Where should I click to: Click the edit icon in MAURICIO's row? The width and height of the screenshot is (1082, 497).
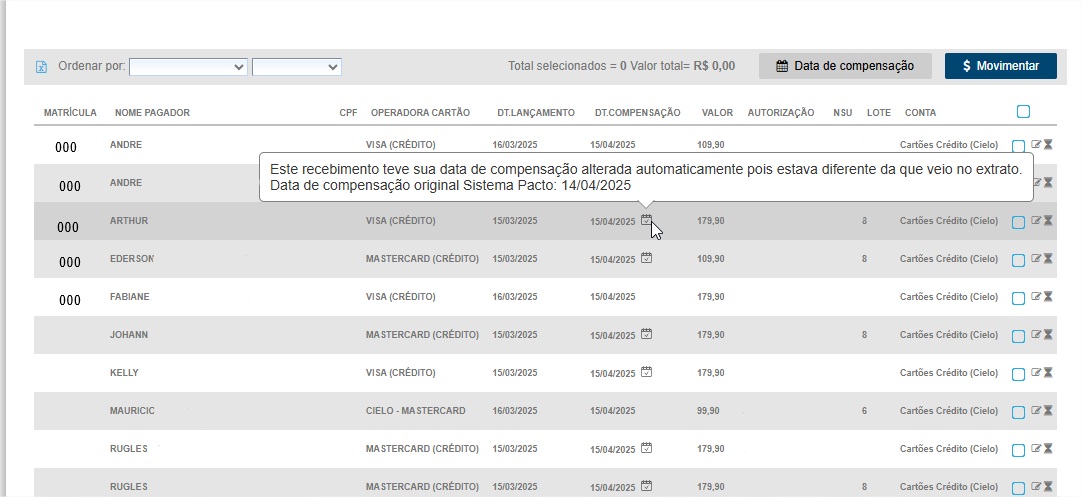(1036, 411)
